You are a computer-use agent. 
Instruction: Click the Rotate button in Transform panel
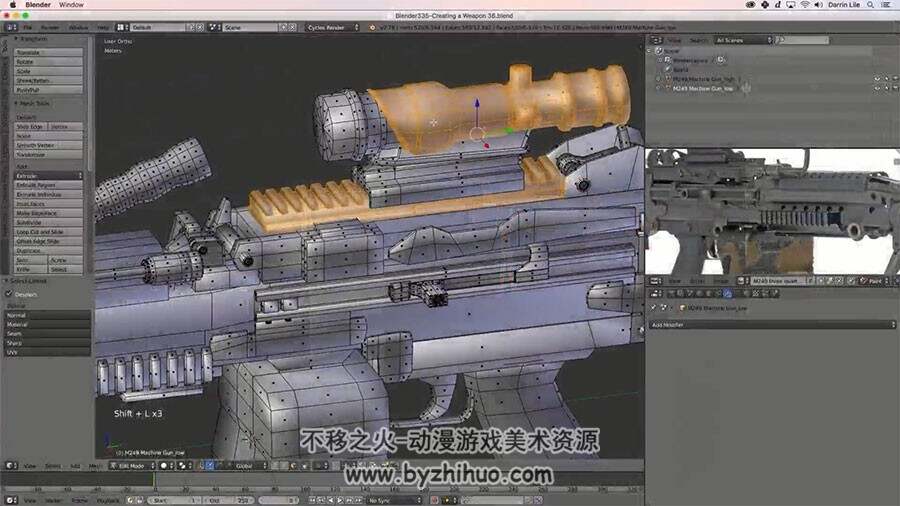pyautogui.click(x=48, y=61)
